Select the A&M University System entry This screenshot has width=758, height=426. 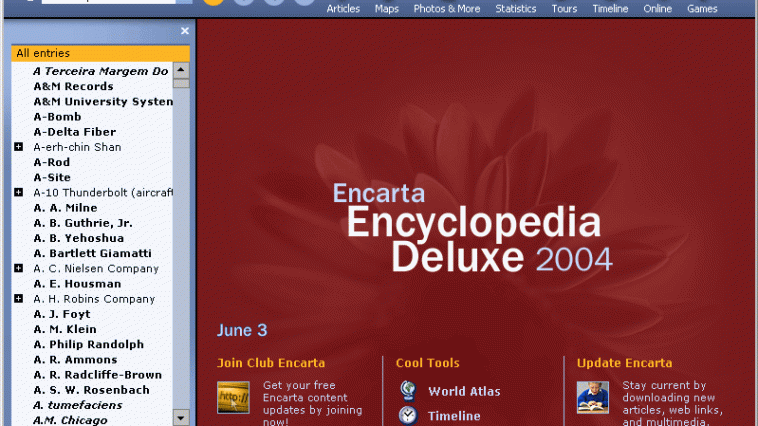pos(103,102)
